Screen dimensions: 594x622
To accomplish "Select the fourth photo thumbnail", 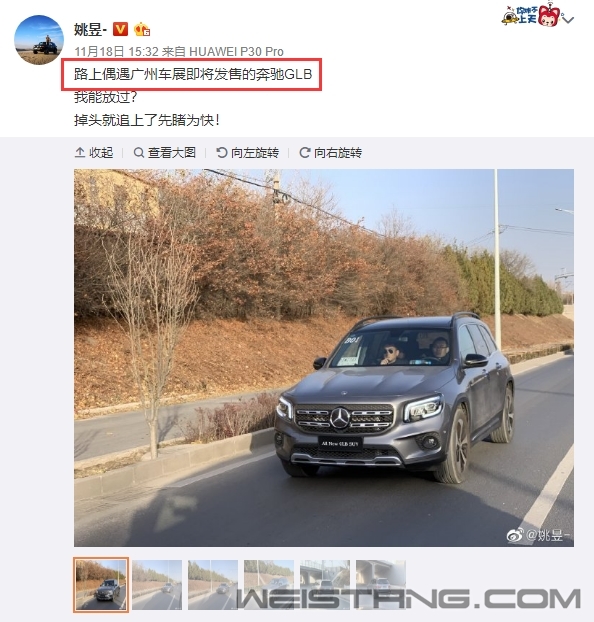I will click(269, 585).
